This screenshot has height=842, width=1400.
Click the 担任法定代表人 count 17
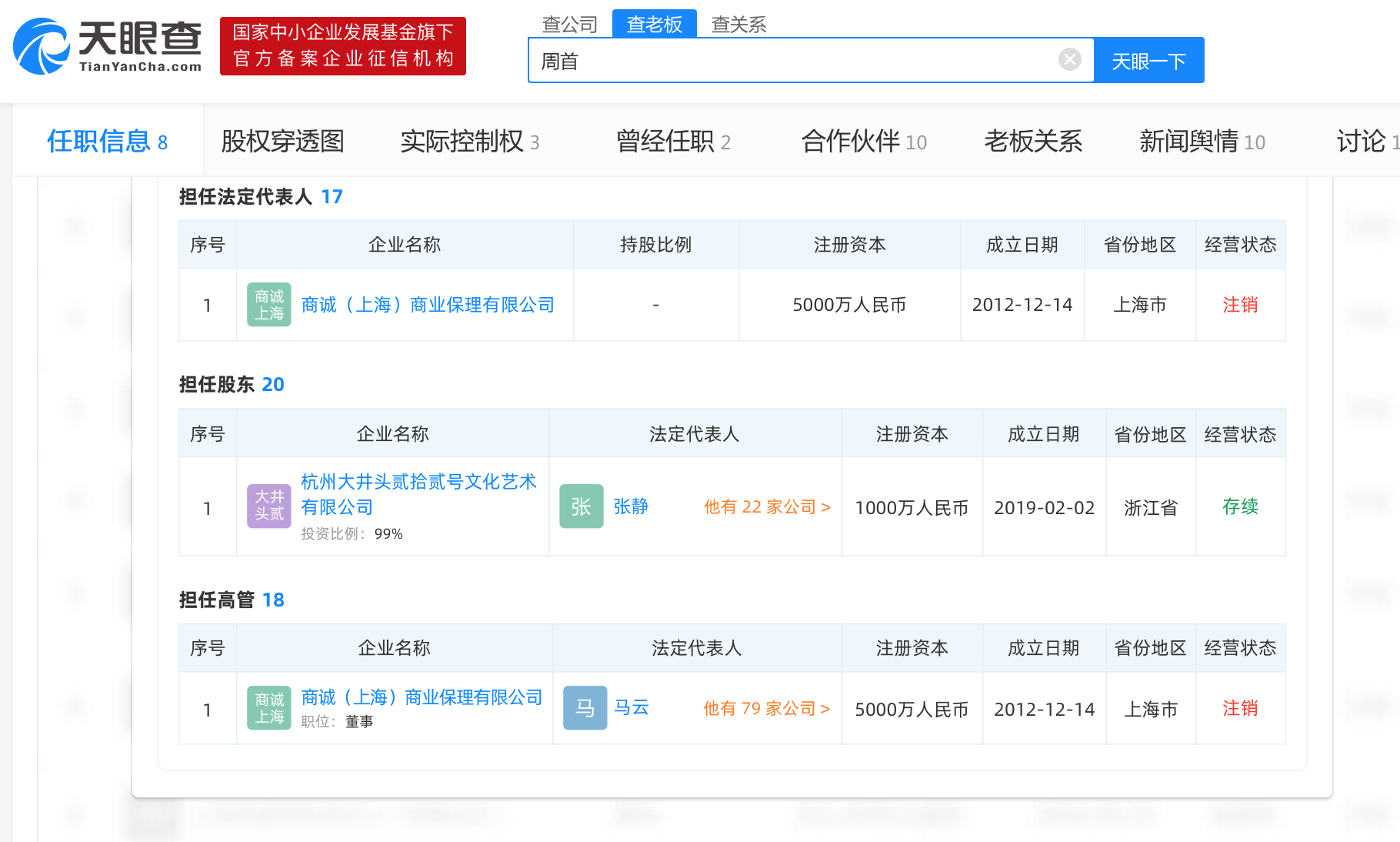(332, 196)
